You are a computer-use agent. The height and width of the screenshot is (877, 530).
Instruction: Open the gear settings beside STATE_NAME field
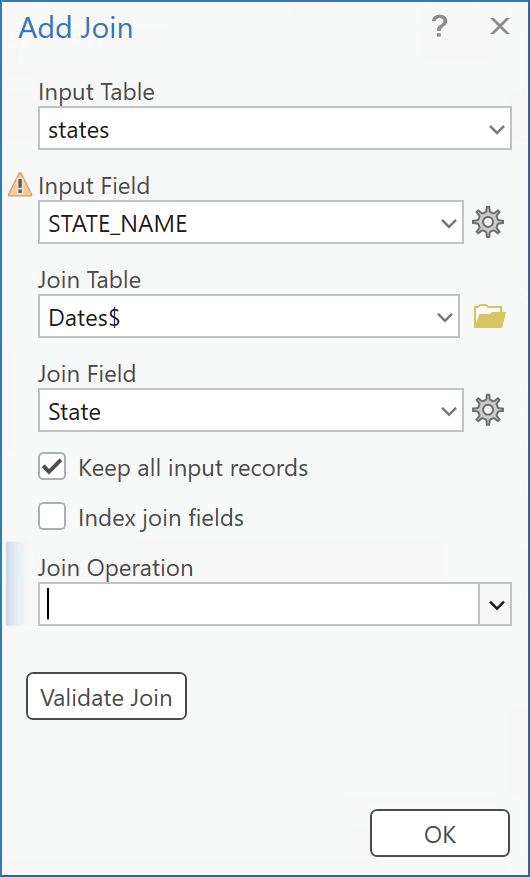(x=488, y=223)
